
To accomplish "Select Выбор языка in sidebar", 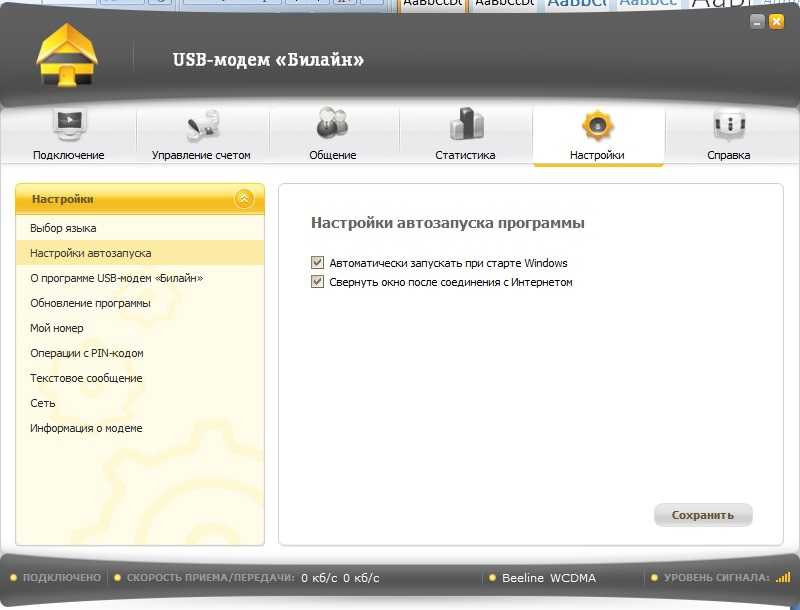I will click(x=140, y=228).
